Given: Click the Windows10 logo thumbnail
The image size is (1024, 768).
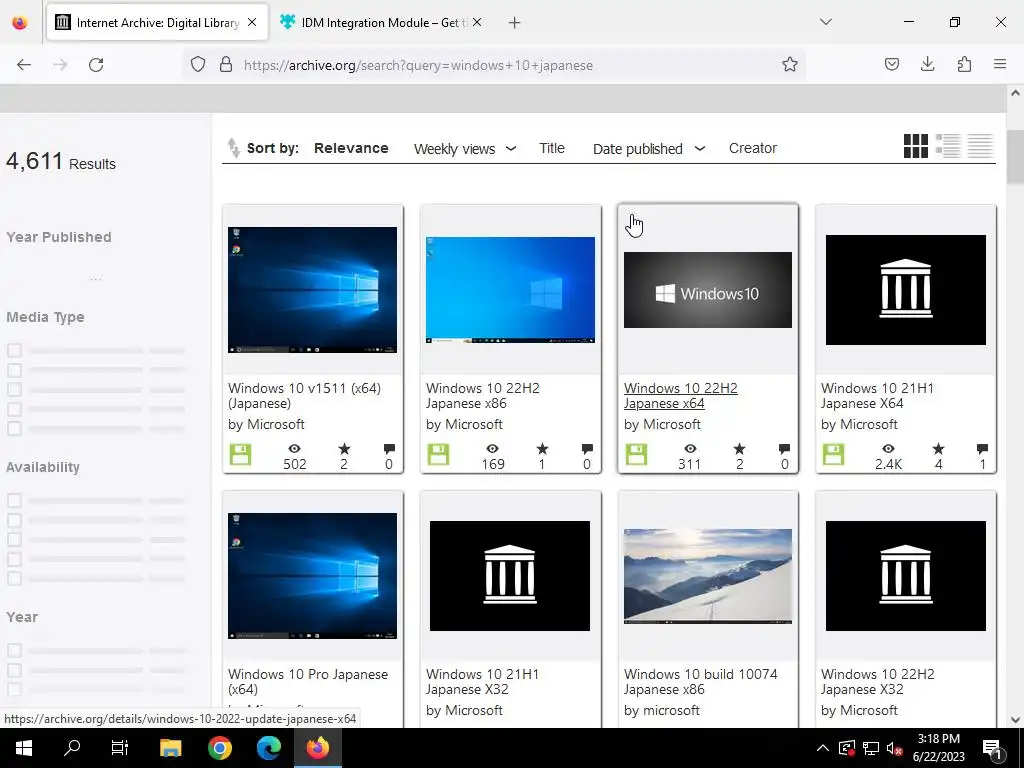Looking at the screenshot, I should [708, 290].
